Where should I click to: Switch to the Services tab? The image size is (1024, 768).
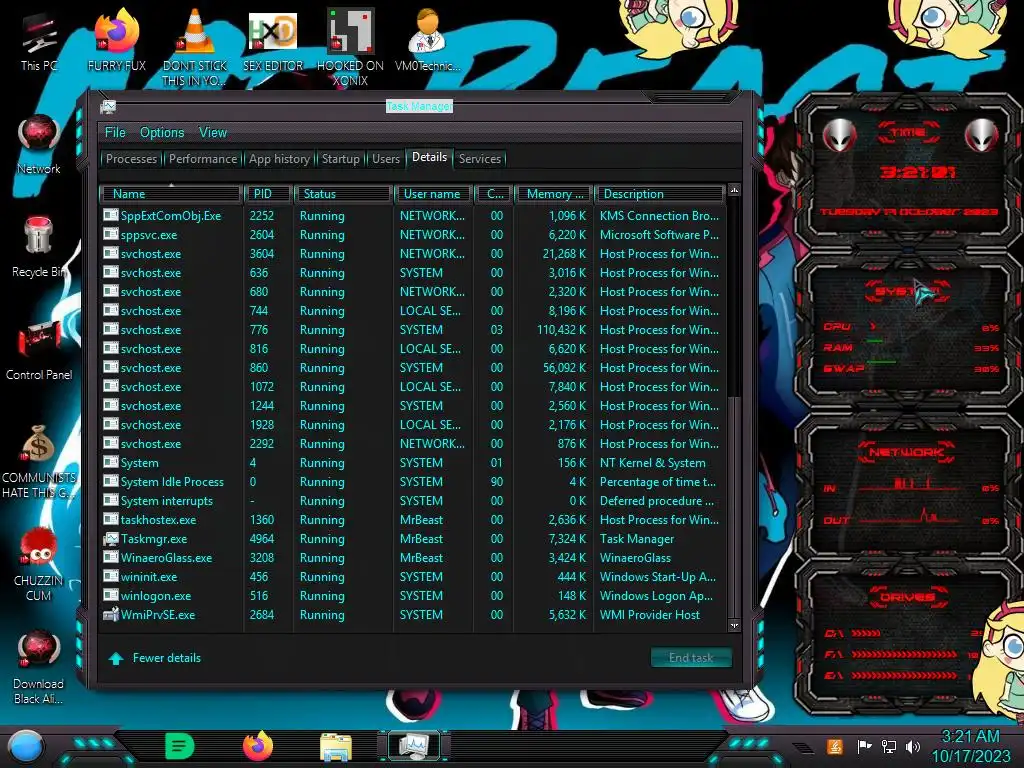click(479, 159)
